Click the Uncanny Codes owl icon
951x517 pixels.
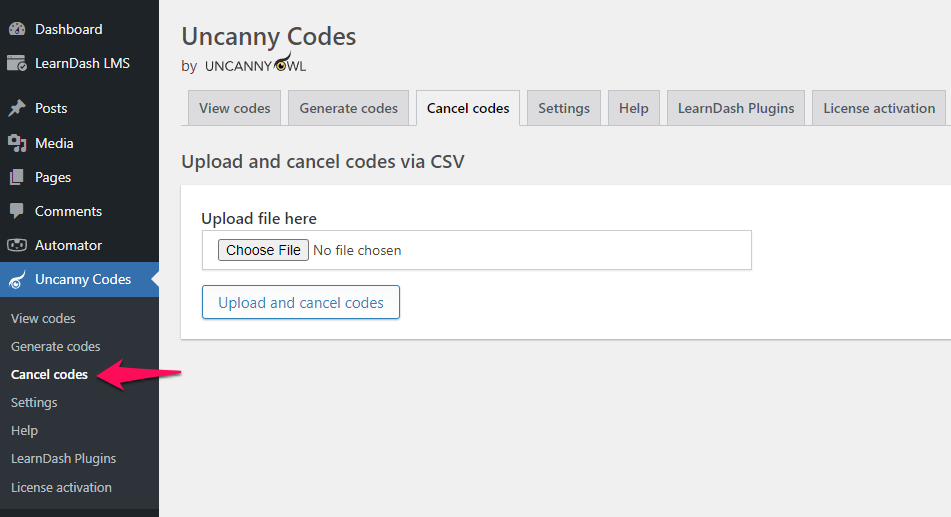(x=17, y=280)
